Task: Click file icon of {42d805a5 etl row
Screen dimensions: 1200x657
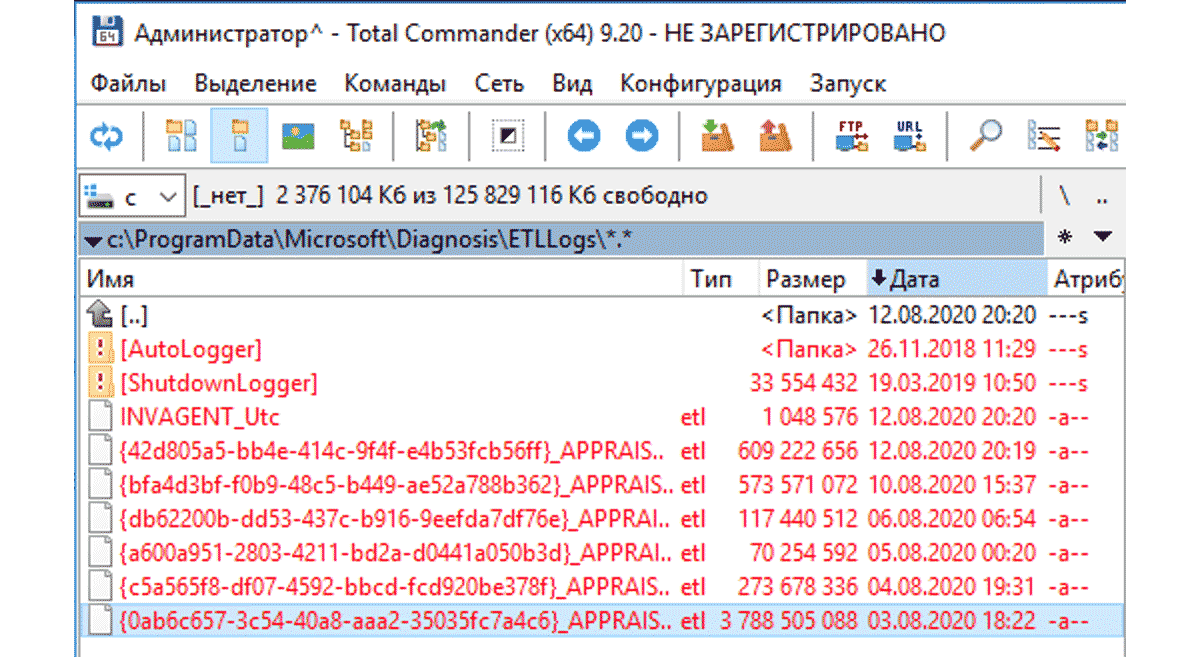Action: tap(99, 450)
